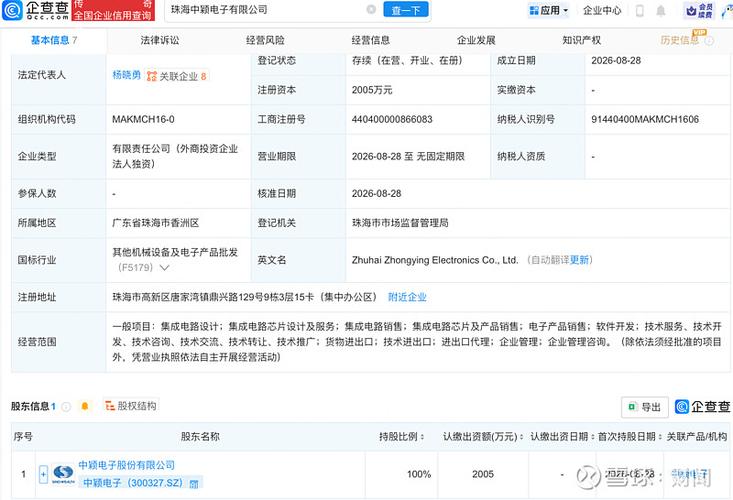
Task: Click the 查一下 search button
Action: tap(406, 10)
